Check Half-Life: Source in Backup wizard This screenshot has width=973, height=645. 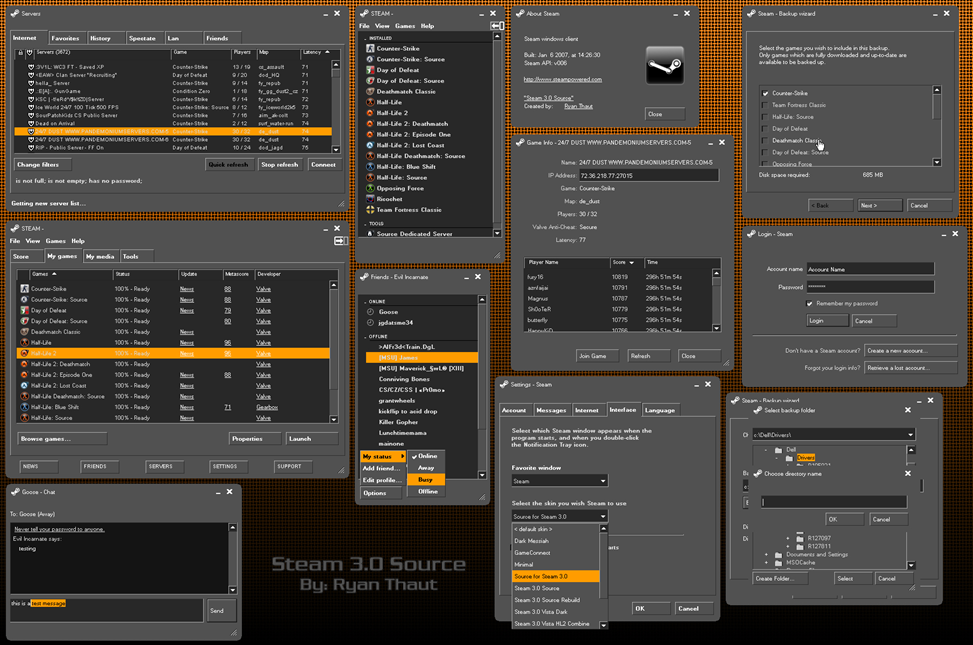tap(765, 117)
